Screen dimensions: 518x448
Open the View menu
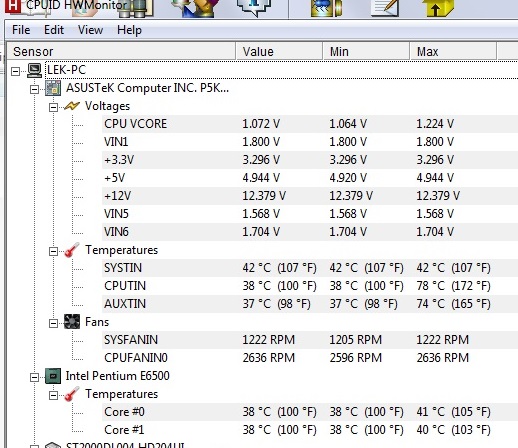(x=90, y=30)
